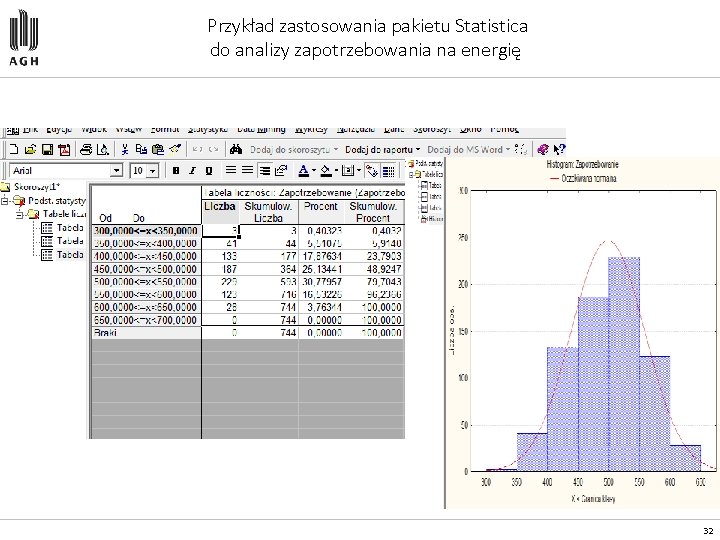Open the fill color dropdown arrow
This screenshot has width=720, height=540.
click(x=336, y=171)
